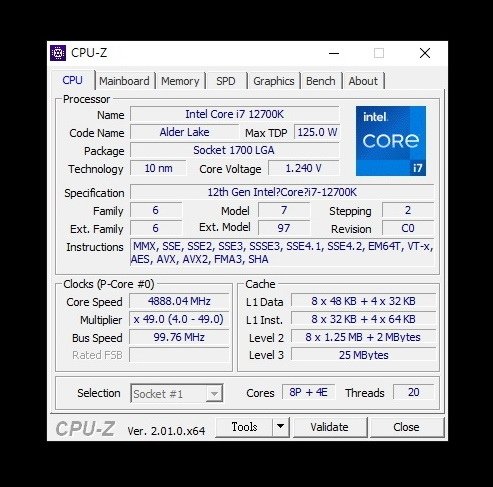Click the Ext. Model value 97
Viewport: 493px width, 487px height.
pyautogui.click(x=284, y=228)
